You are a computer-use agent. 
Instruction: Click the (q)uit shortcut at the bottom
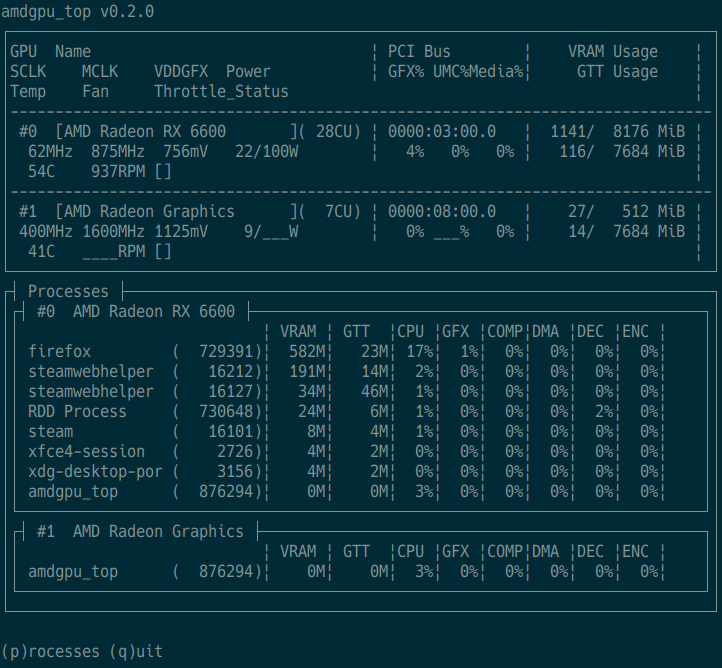(135, 651)
